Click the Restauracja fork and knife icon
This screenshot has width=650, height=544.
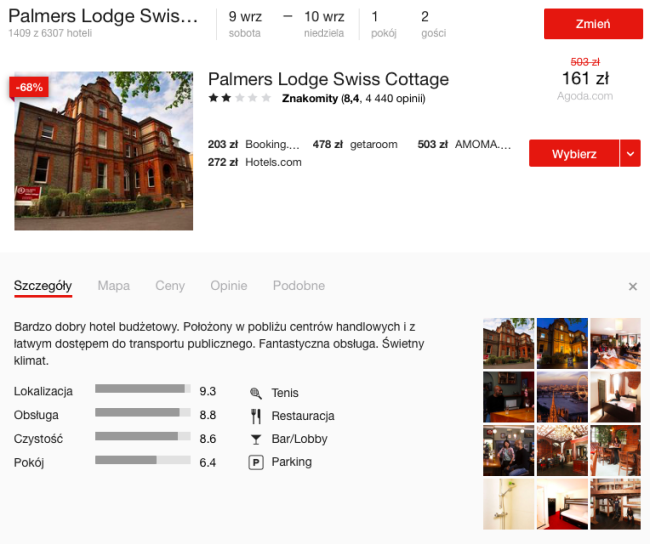(x=256, y=416)
